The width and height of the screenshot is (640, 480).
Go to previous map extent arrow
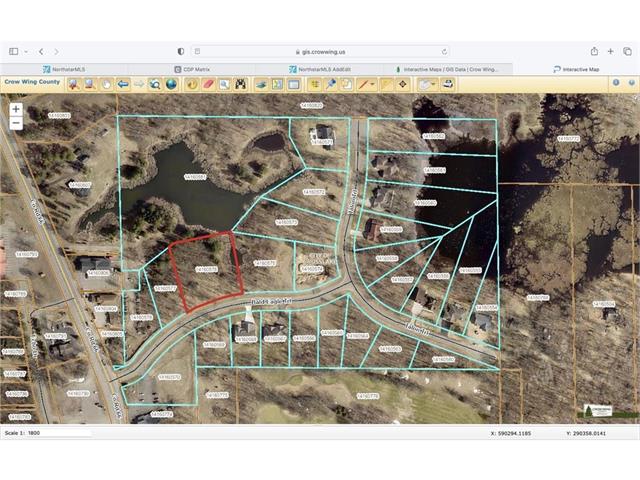[x=123, y=84]
